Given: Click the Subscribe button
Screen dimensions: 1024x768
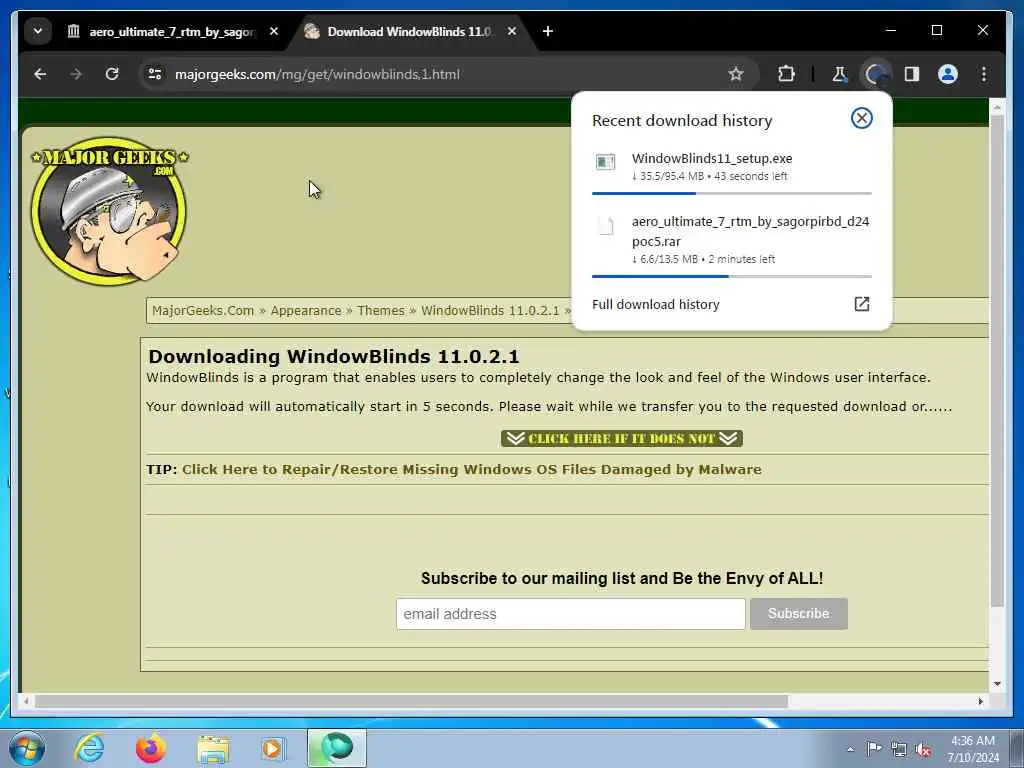Looking at the screenshot, I should (x=799, y=614).
